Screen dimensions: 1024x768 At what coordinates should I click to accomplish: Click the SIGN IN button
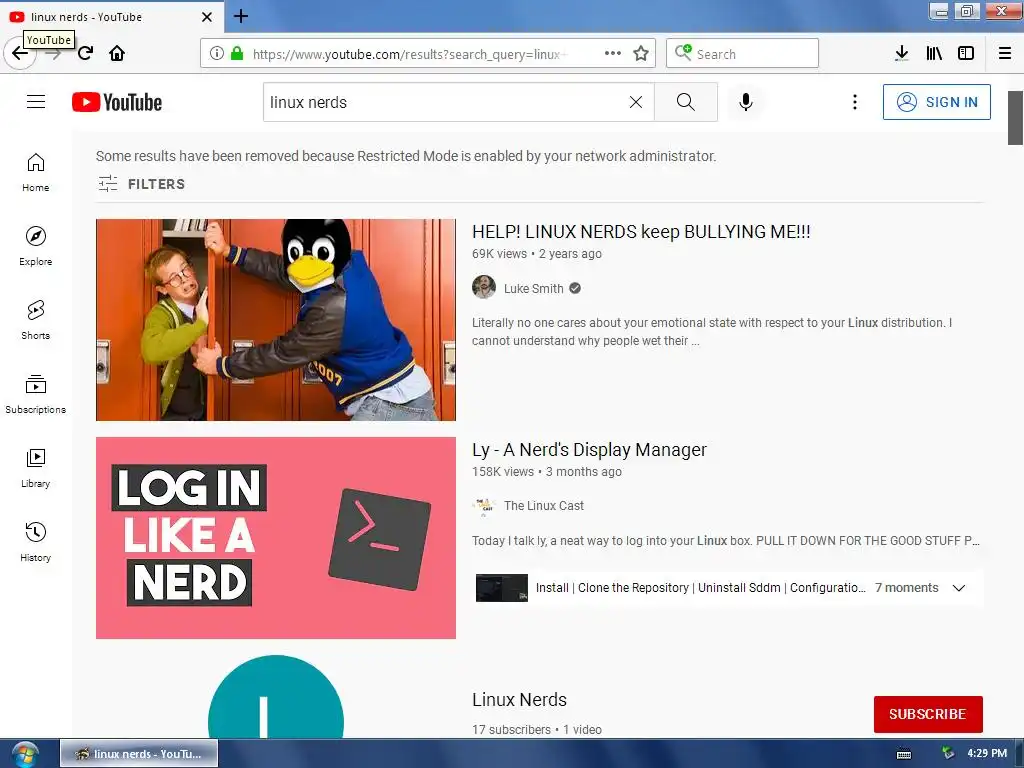click(936, 102)
